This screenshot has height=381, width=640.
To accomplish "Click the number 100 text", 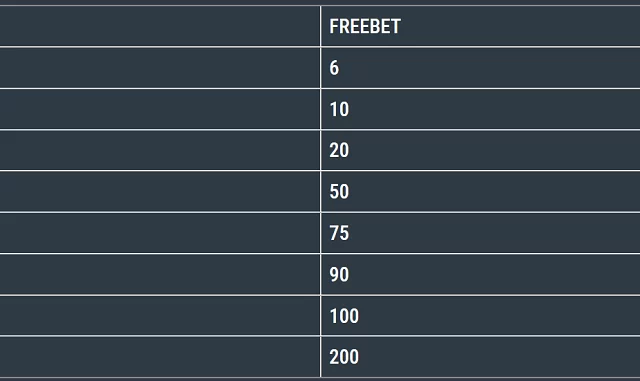I will tap(344, 316).
